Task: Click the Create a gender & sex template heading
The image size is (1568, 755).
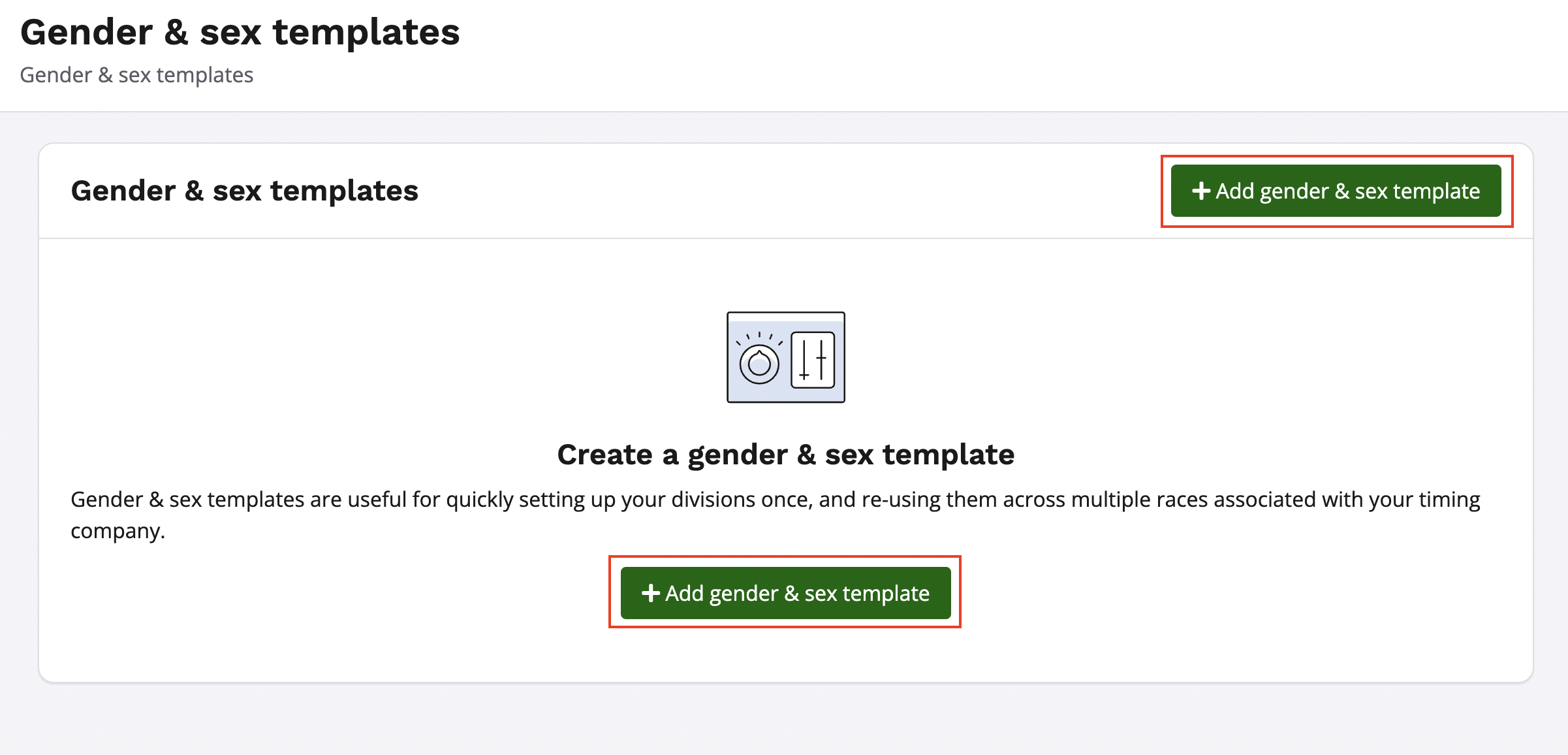Action: point(785,455)
